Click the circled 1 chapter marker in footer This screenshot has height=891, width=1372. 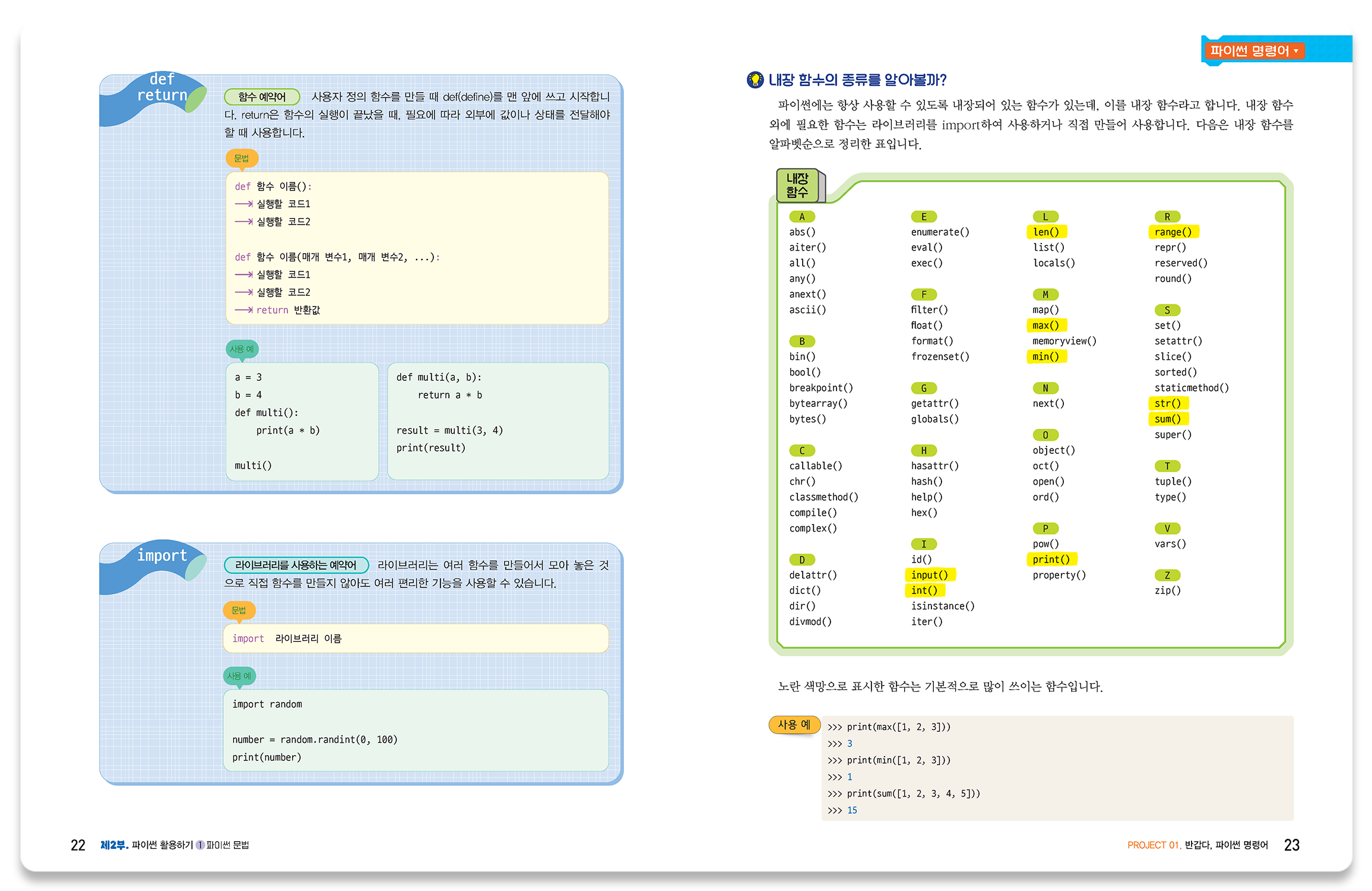(200, 845)
